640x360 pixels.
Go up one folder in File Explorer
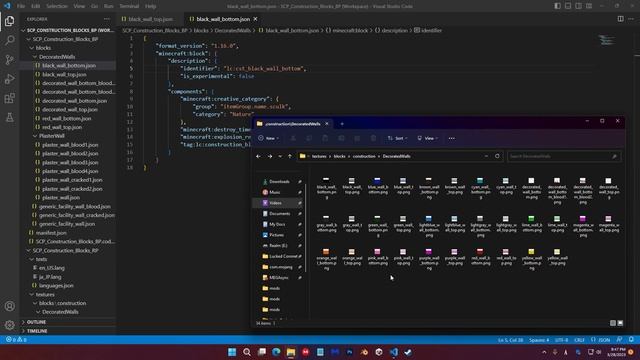(290, 156)
